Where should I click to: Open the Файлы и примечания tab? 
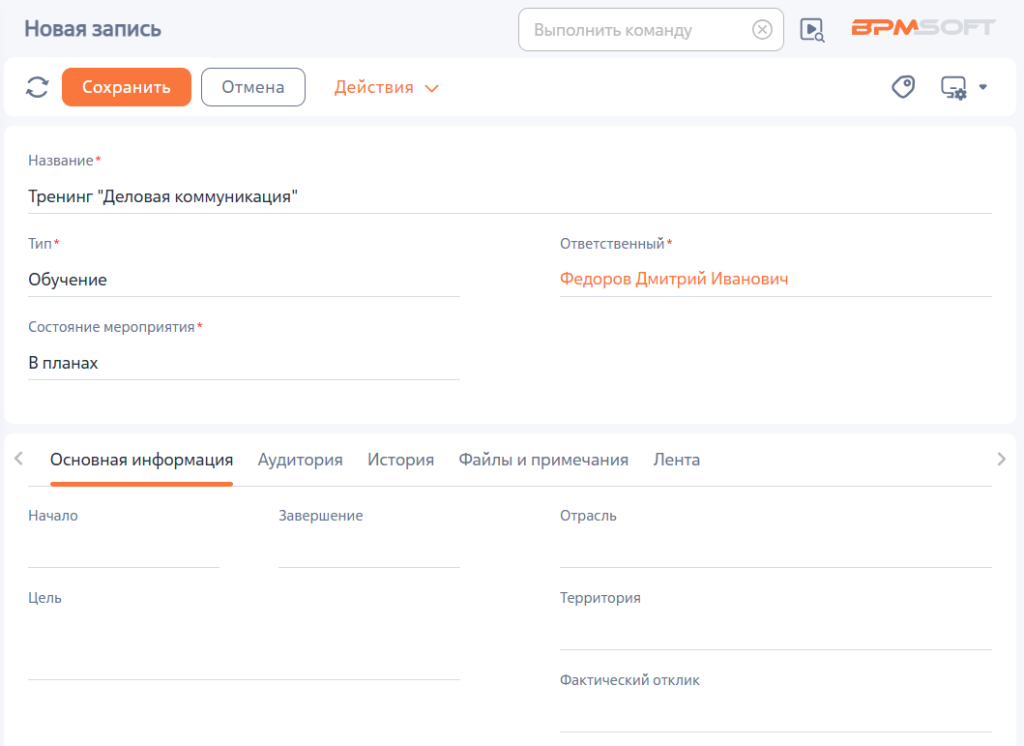pos(543,460)
